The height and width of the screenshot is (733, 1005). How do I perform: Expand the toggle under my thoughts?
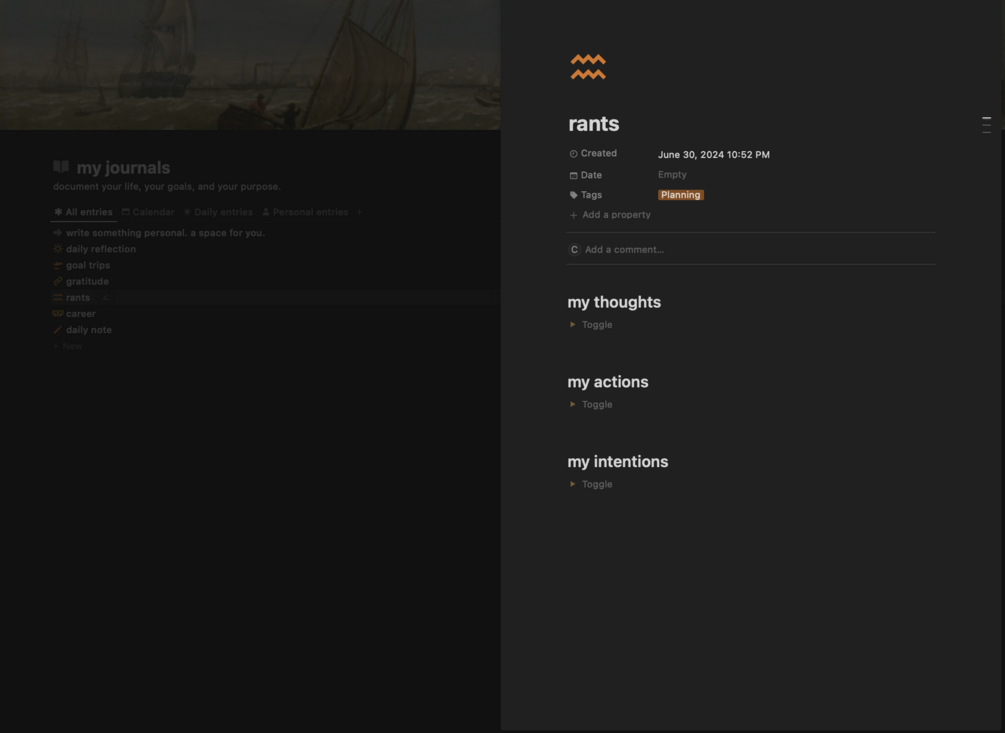(572, 324)
